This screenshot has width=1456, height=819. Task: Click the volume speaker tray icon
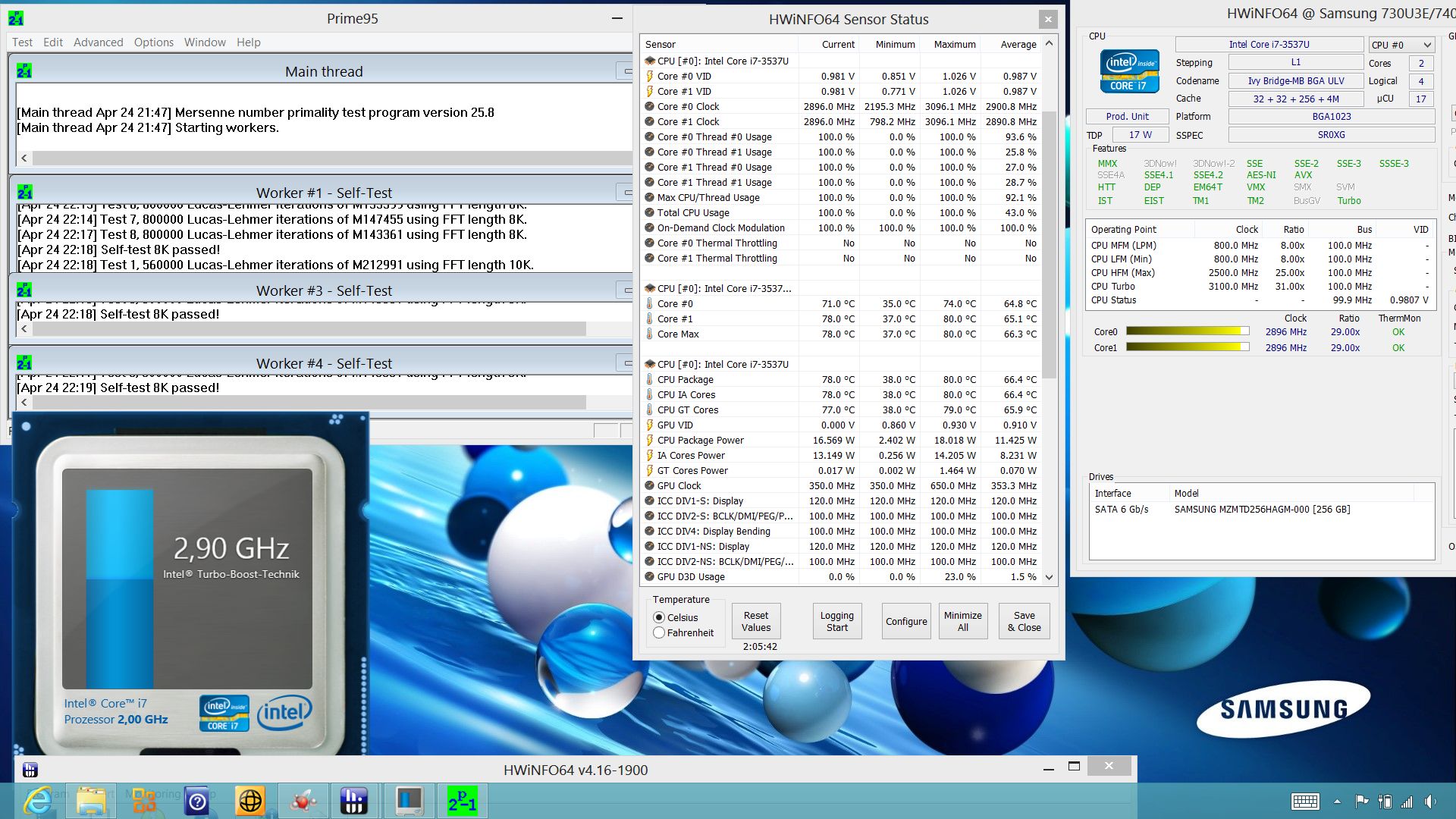coord(1430,802)
